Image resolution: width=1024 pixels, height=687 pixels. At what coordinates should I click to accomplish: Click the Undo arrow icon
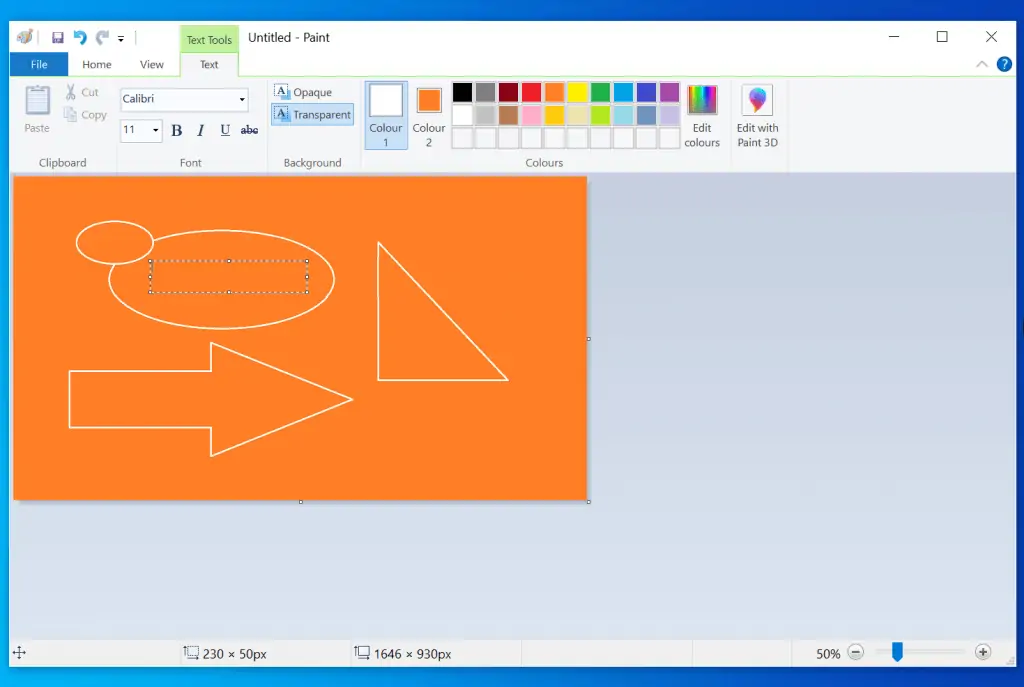[80, 38]
